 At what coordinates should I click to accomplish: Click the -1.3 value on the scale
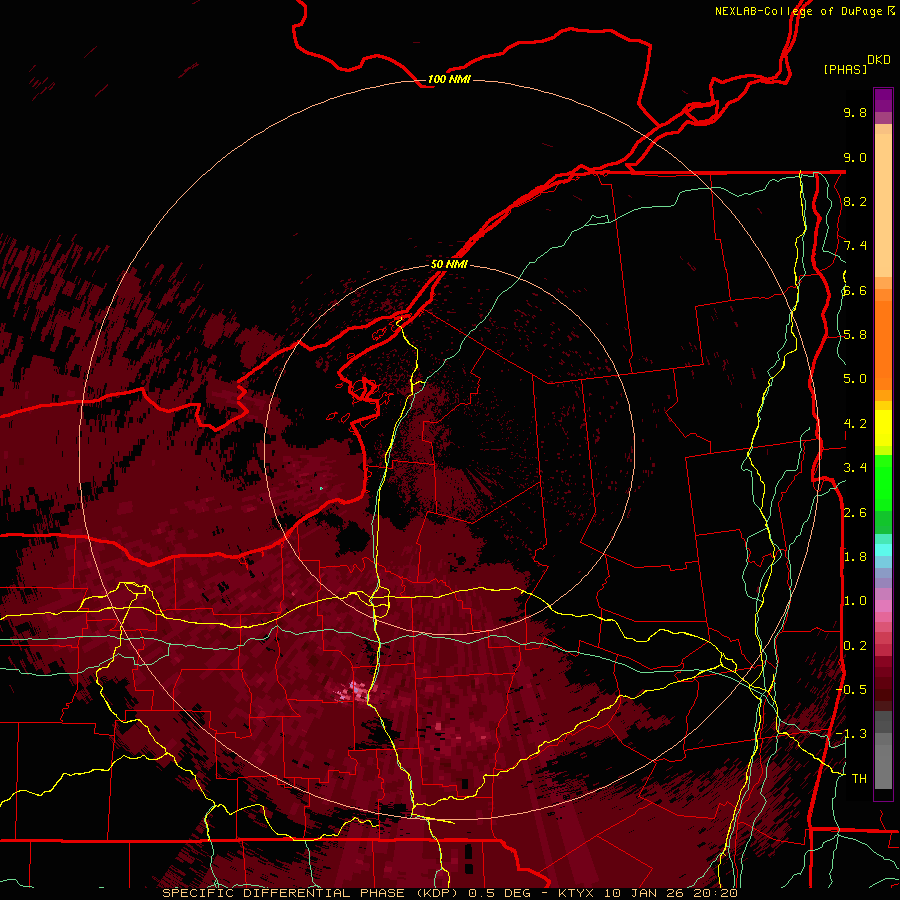click(851, 734)
